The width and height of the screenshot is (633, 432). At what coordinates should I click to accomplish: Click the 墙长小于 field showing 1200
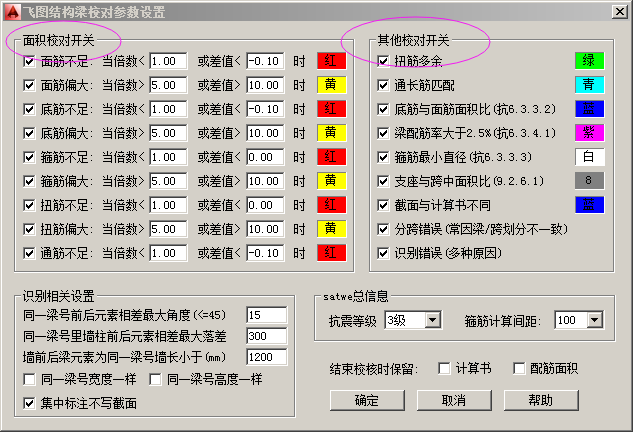tap(267, 357)
